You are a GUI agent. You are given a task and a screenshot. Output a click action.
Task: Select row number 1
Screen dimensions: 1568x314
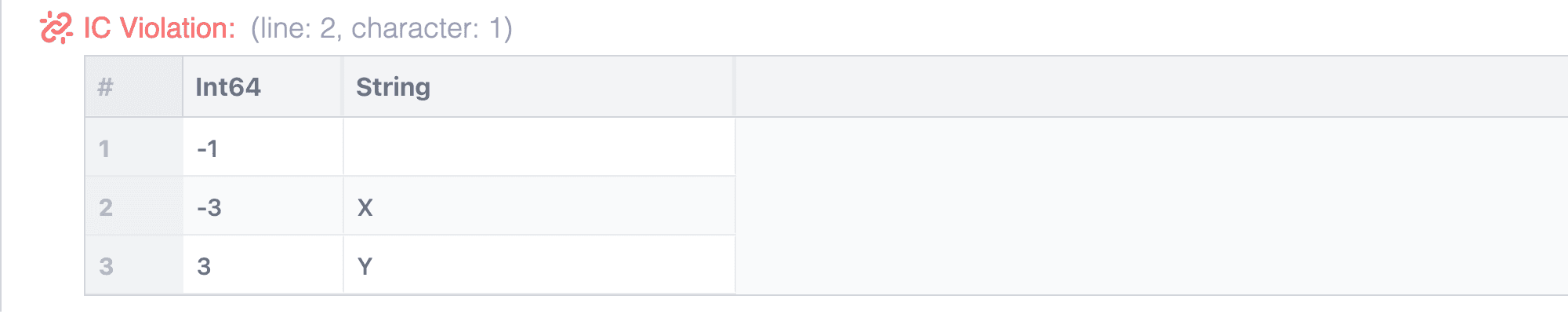point(105,148)
